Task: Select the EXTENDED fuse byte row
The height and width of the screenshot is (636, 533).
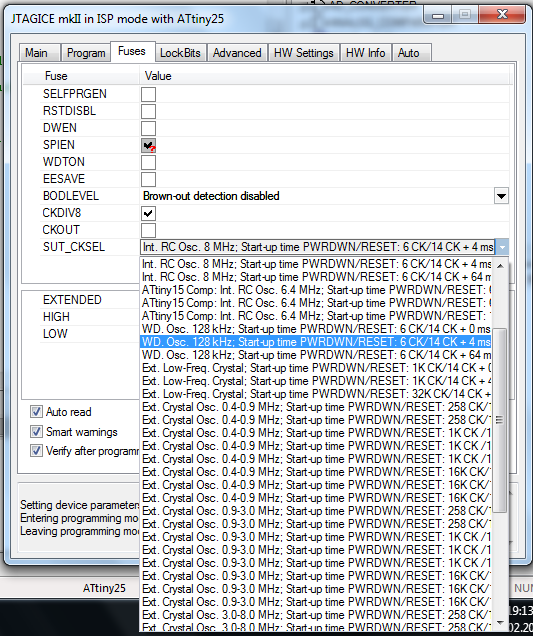Action: (72, 300)
